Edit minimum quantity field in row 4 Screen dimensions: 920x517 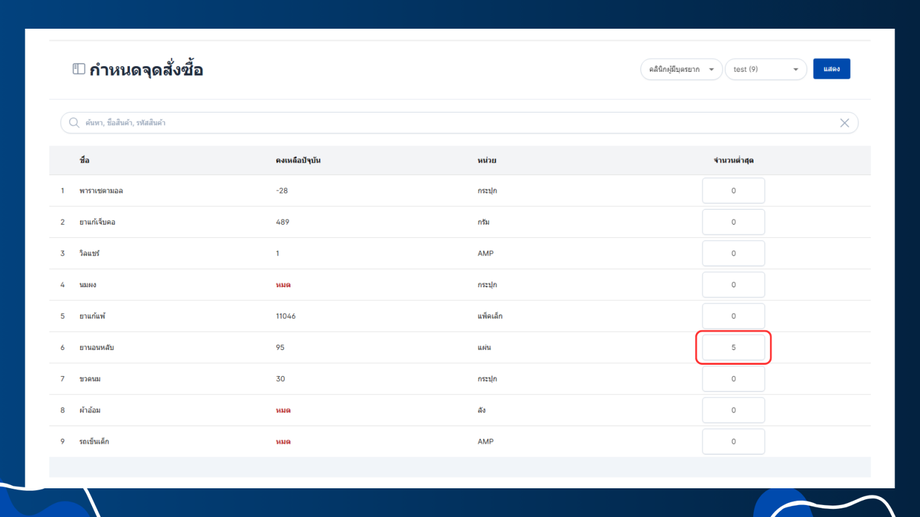pos(733,285)
